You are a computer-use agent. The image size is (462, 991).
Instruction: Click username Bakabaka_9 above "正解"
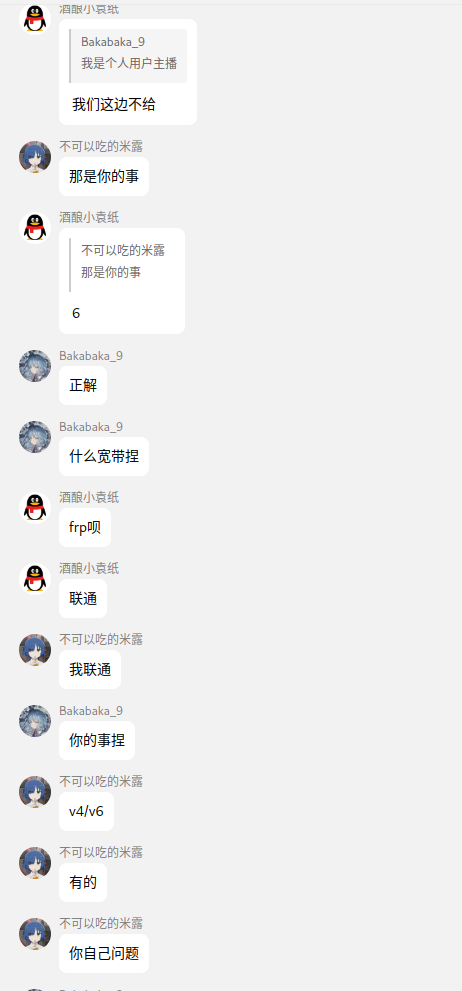click(91, 356)
